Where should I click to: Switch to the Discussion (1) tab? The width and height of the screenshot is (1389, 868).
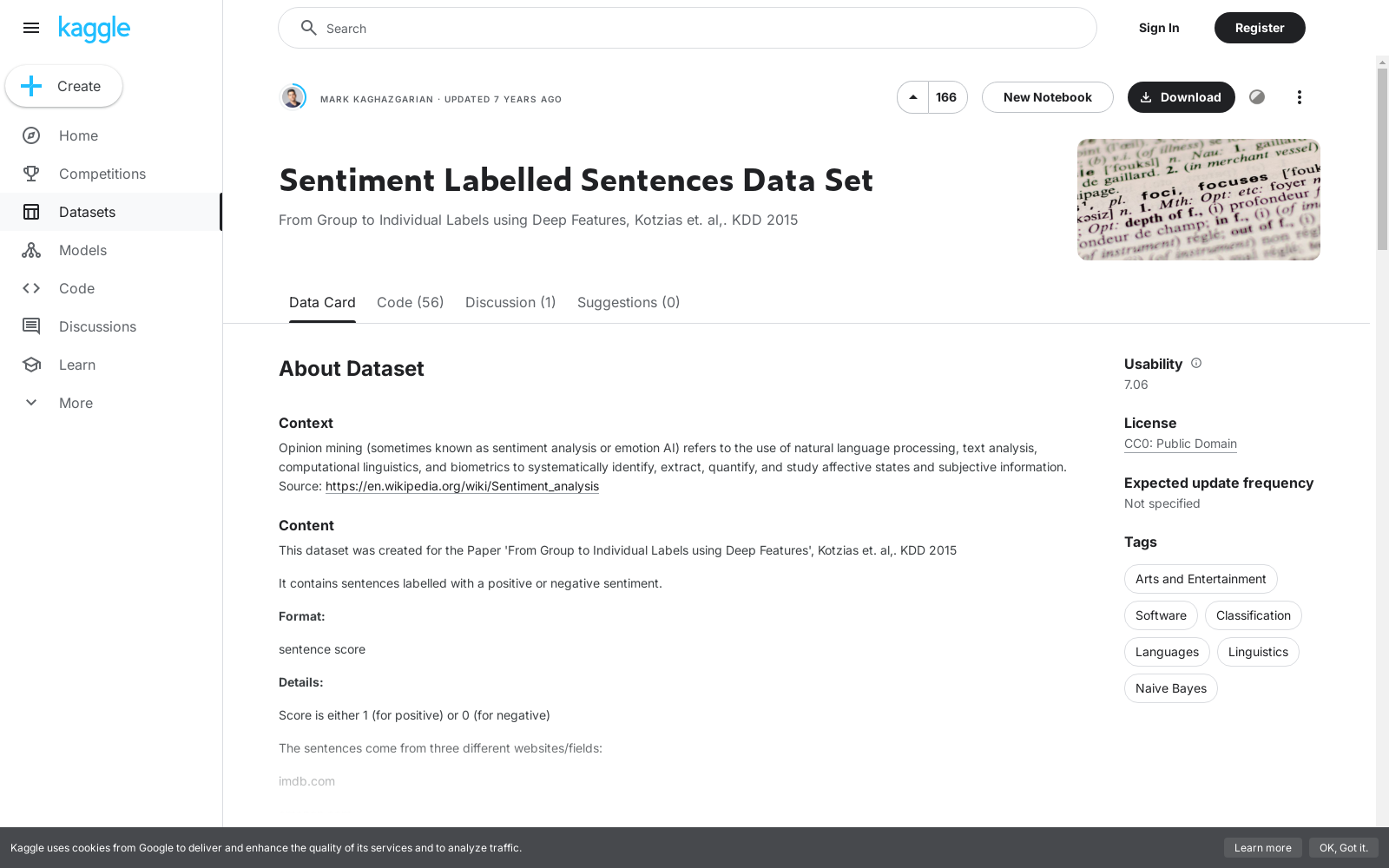[510, 302]
